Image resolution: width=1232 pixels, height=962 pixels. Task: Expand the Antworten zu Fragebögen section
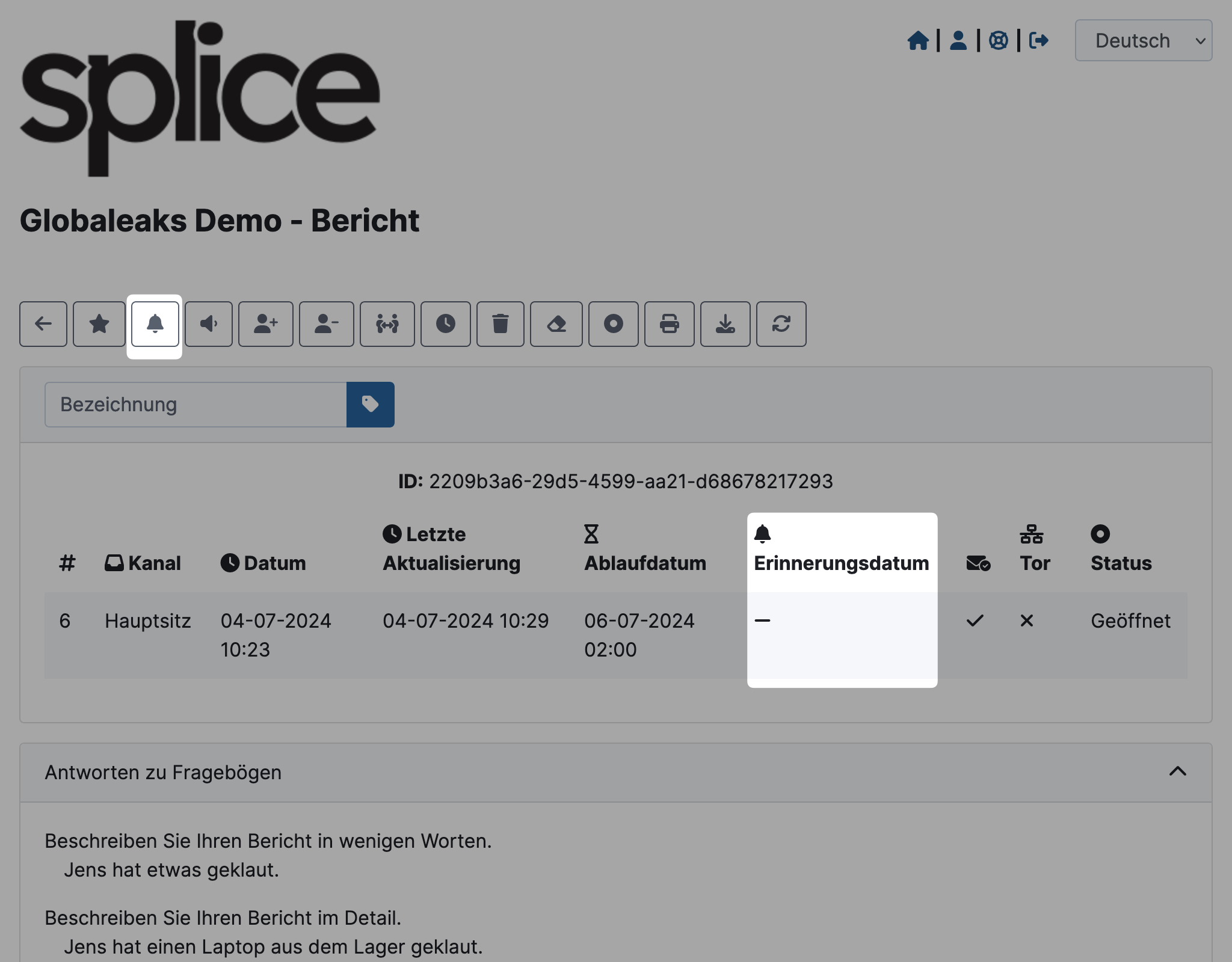coord(1180,771)
